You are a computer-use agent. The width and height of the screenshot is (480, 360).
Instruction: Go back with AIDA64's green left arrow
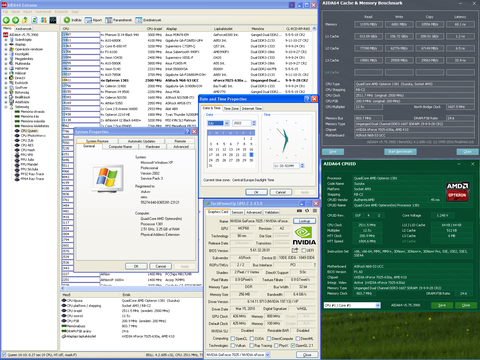6,20
